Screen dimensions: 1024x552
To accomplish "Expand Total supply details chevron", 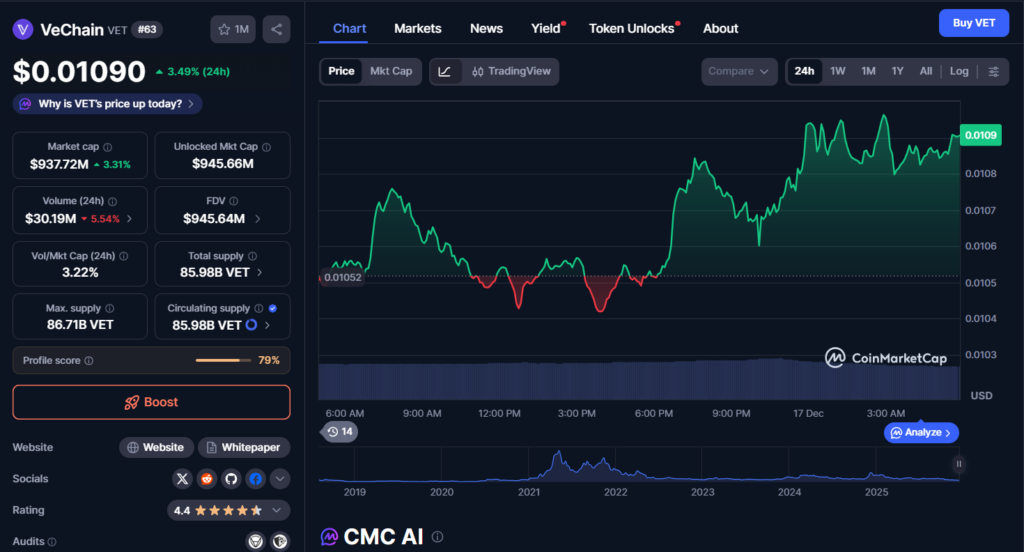I will coord(260,272).
